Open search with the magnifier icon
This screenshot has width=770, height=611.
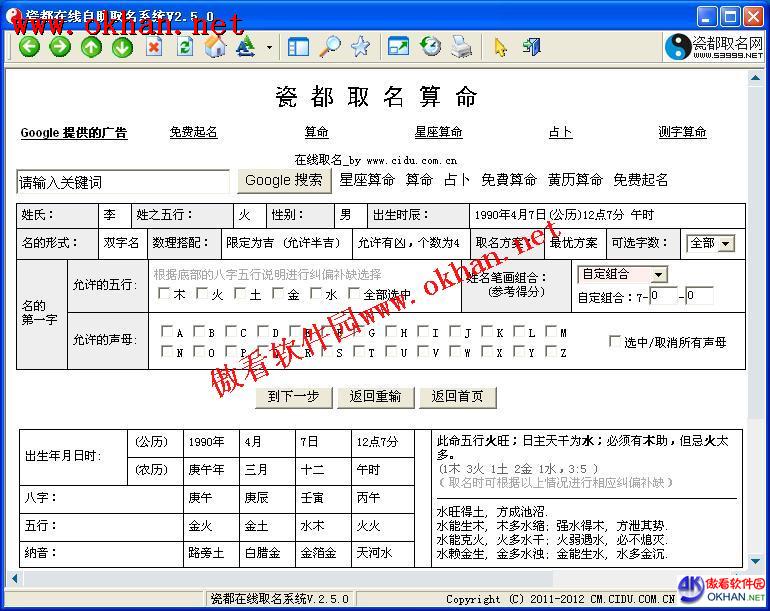coord(330,47)
